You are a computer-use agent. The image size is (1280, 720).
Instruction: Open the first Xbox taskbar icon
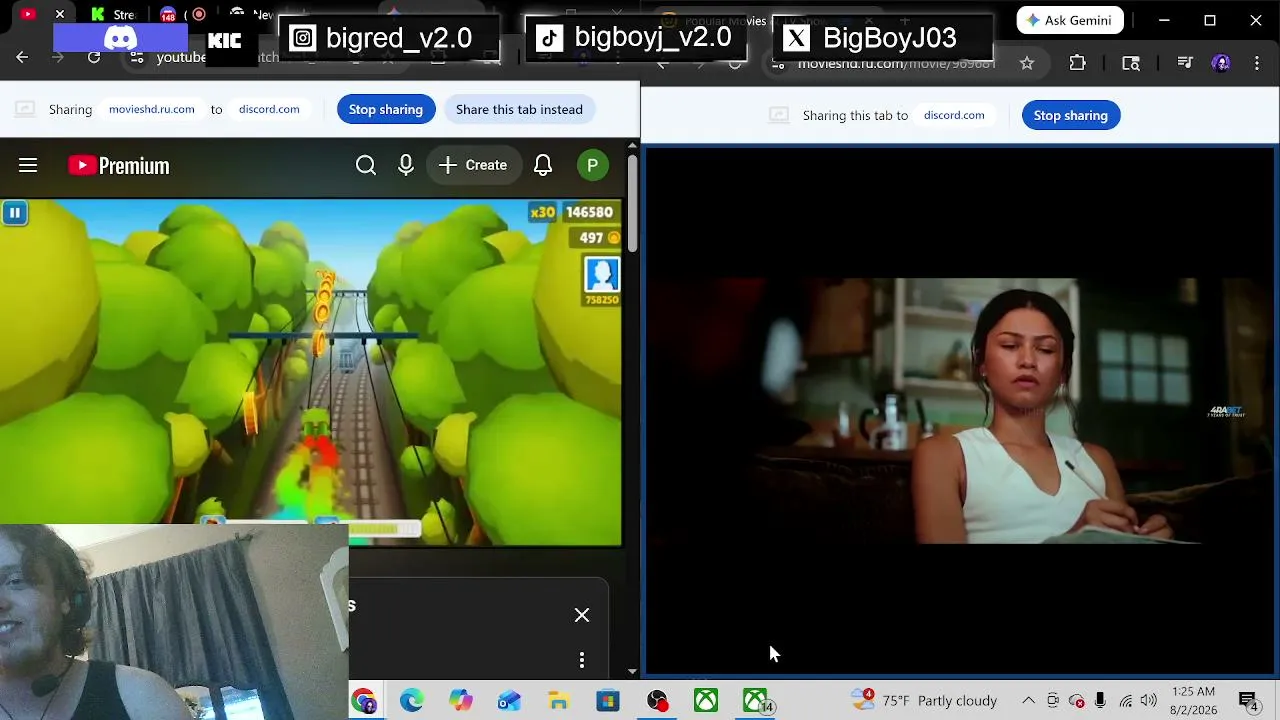tap(706, 701)
